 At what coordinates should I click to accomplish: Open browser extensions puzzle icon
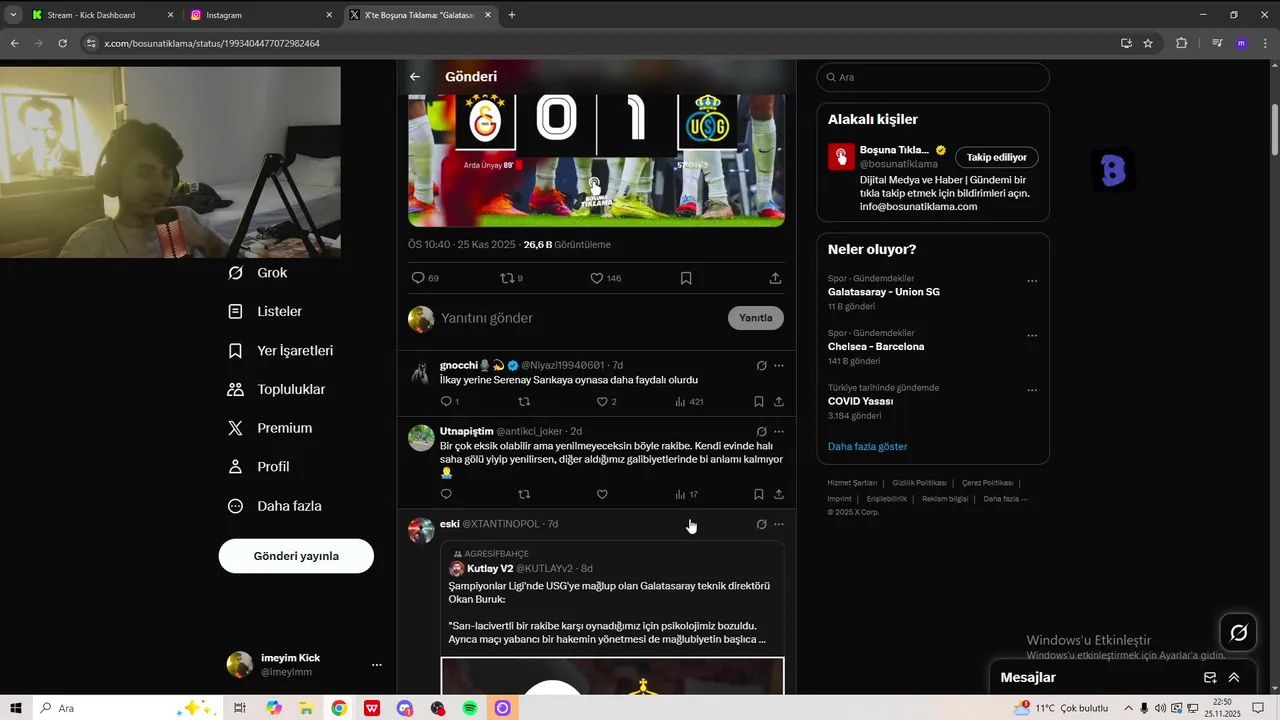pos(1181,43)
